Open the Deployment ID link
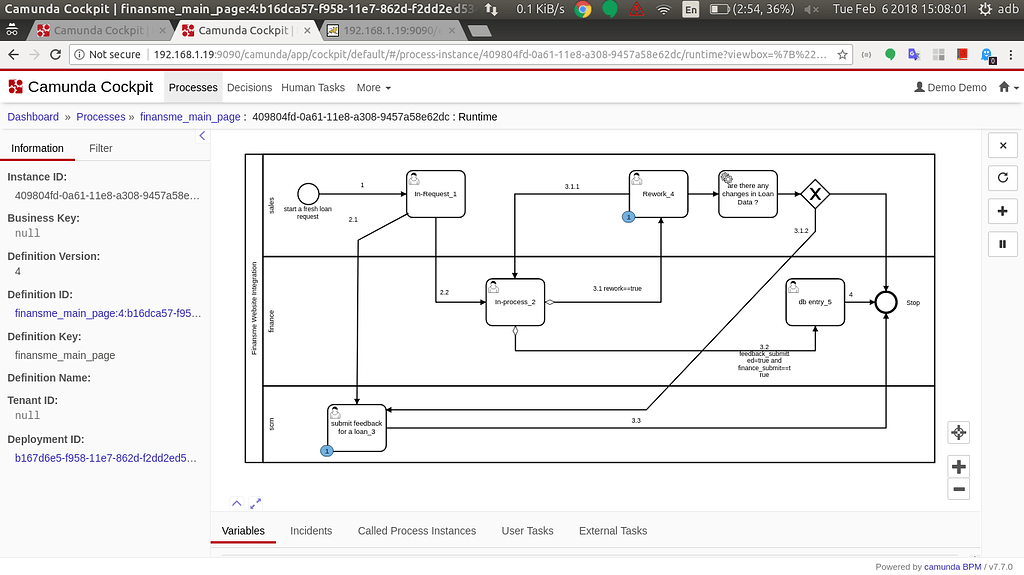 pos(107,458)
